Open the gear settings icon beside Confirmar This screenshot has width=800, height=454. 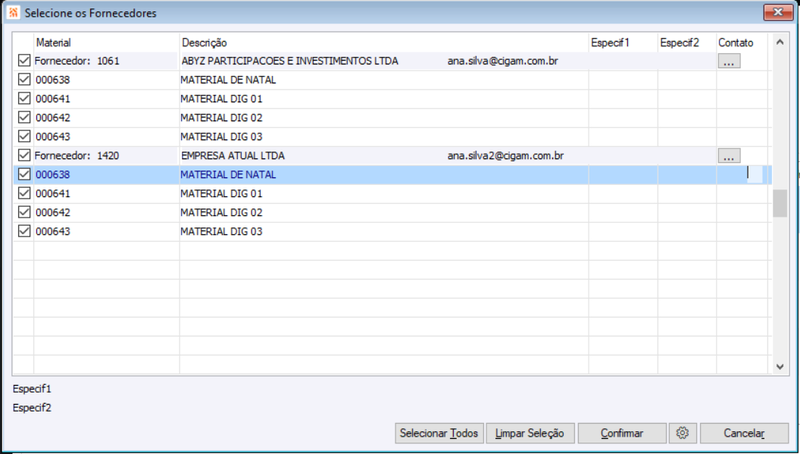point(683,433)
